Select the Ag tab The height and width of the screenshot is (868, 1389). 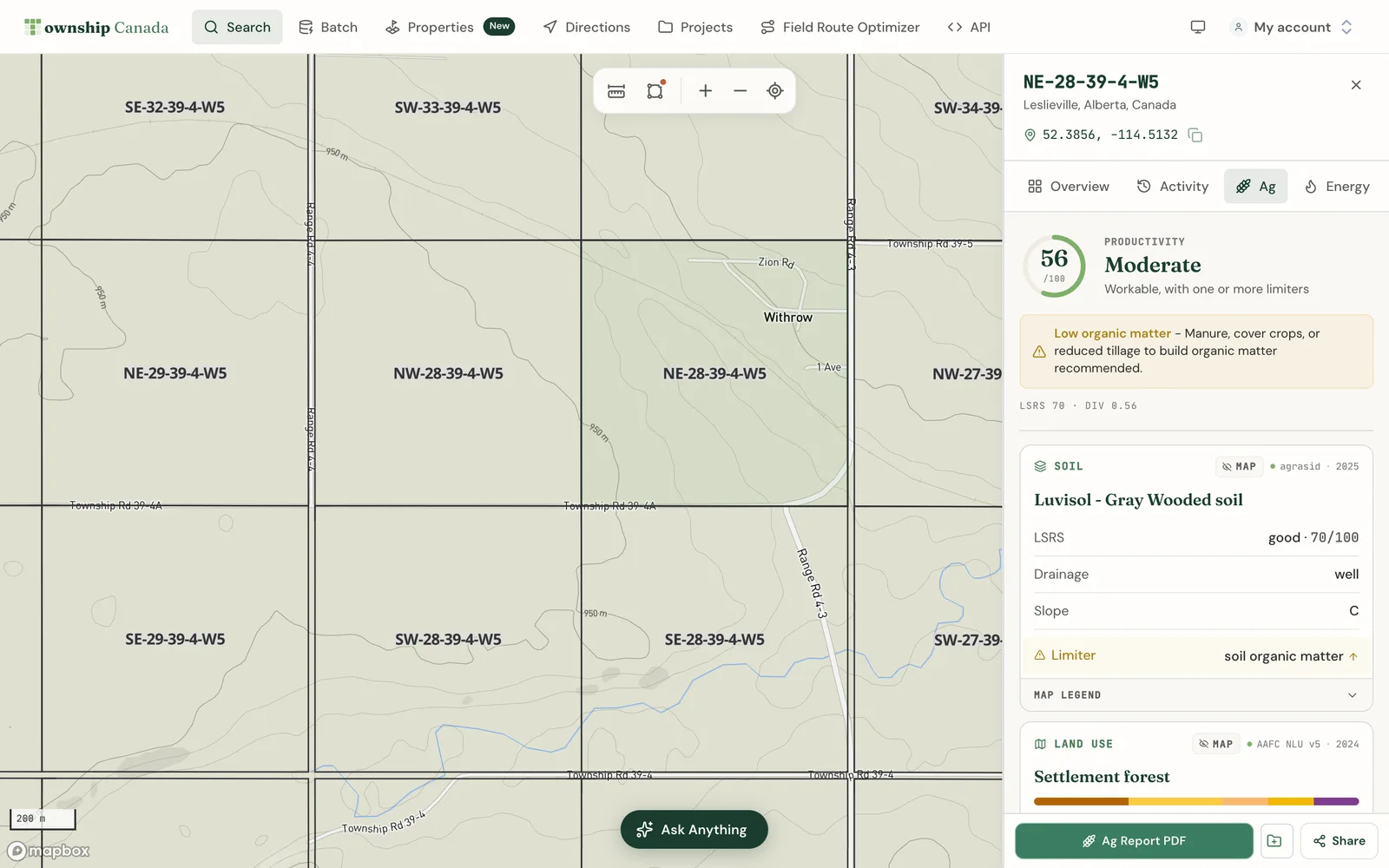(1256, 187)
